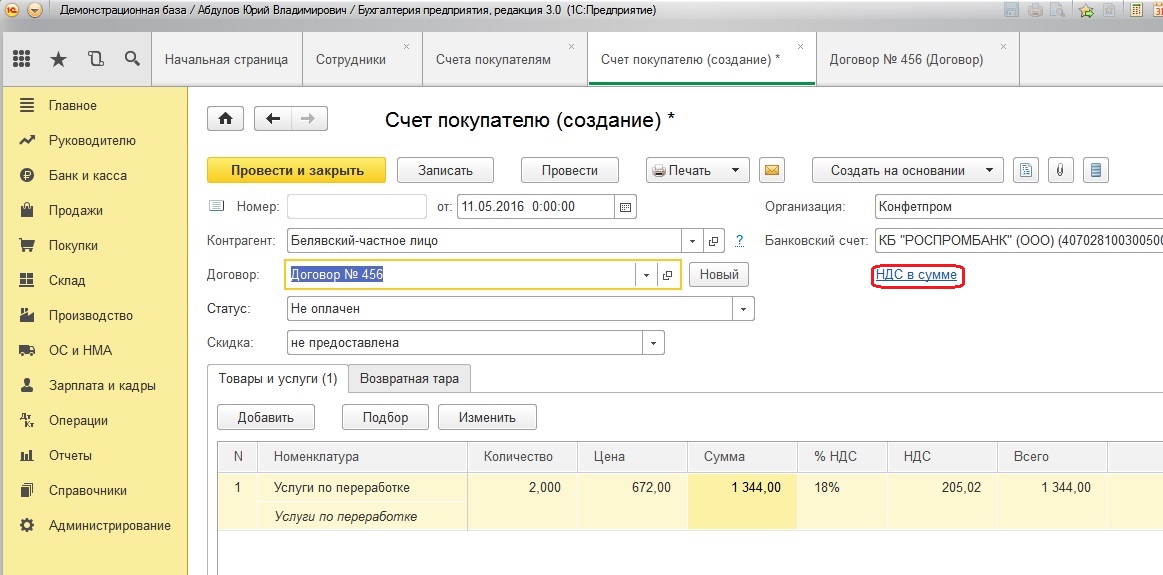Image resolution: width=1163 pixels, height=575 pixels.
Task: Go to home page icon button
Action: click(226, 119)
